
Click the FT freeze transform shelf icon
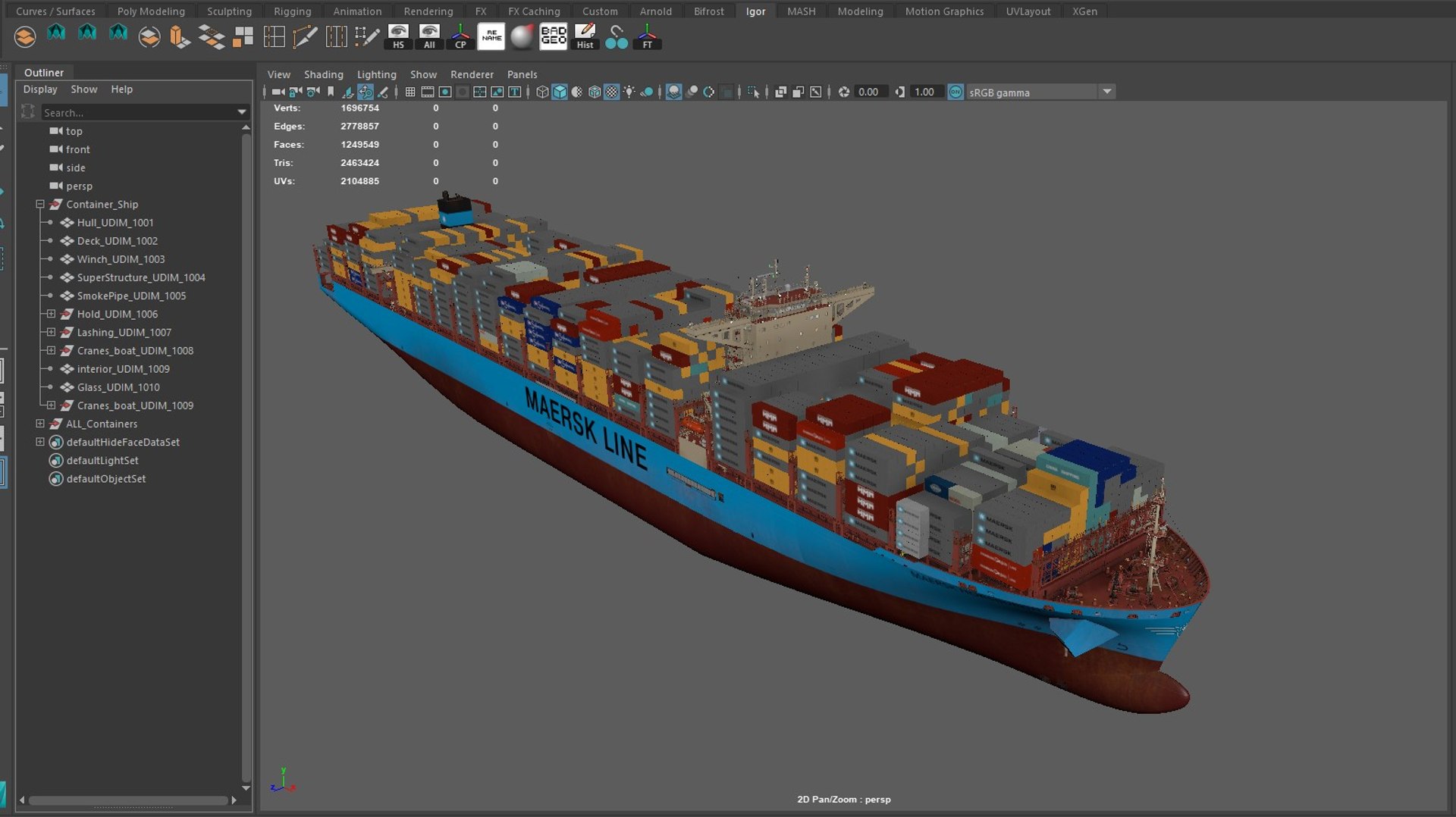tap(647, 36)
